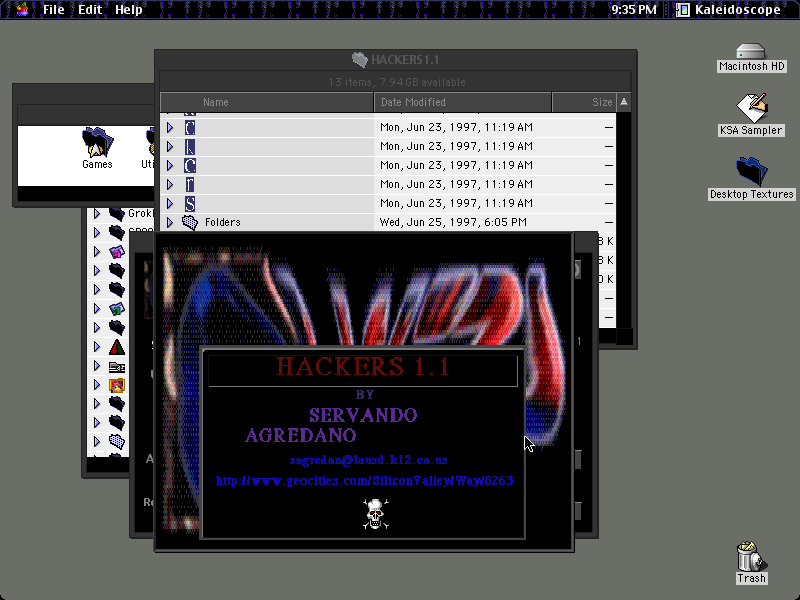Toggle sort order arrow button beside Size

(623, 102)
